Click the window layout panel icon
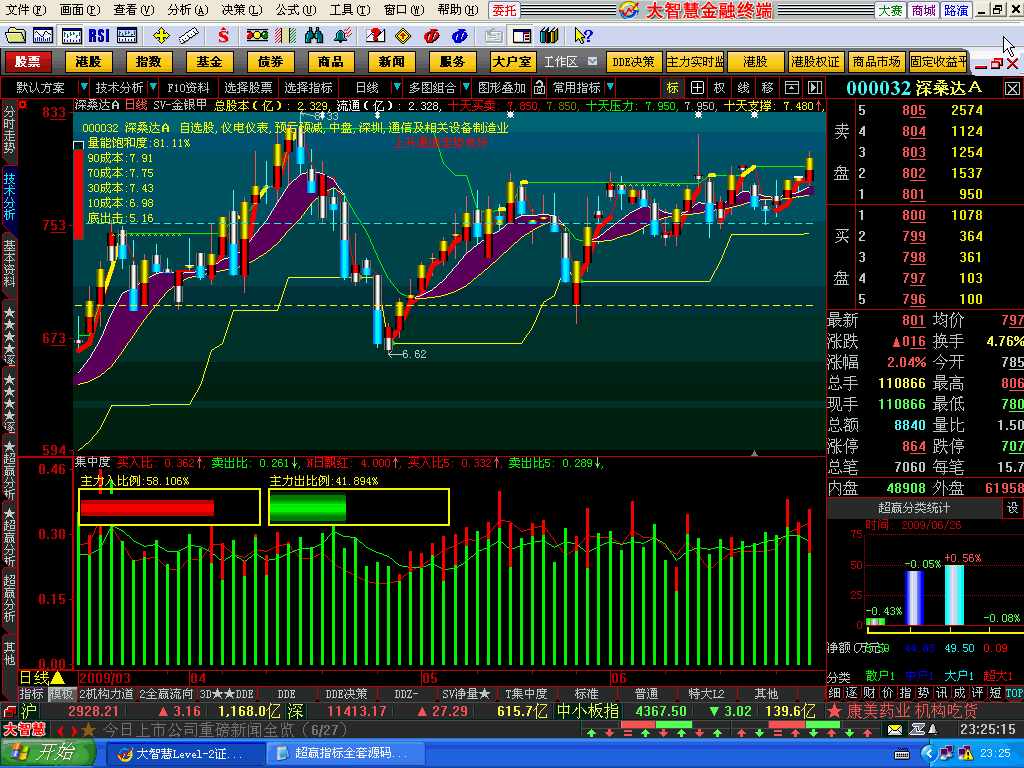 (522, 36)
